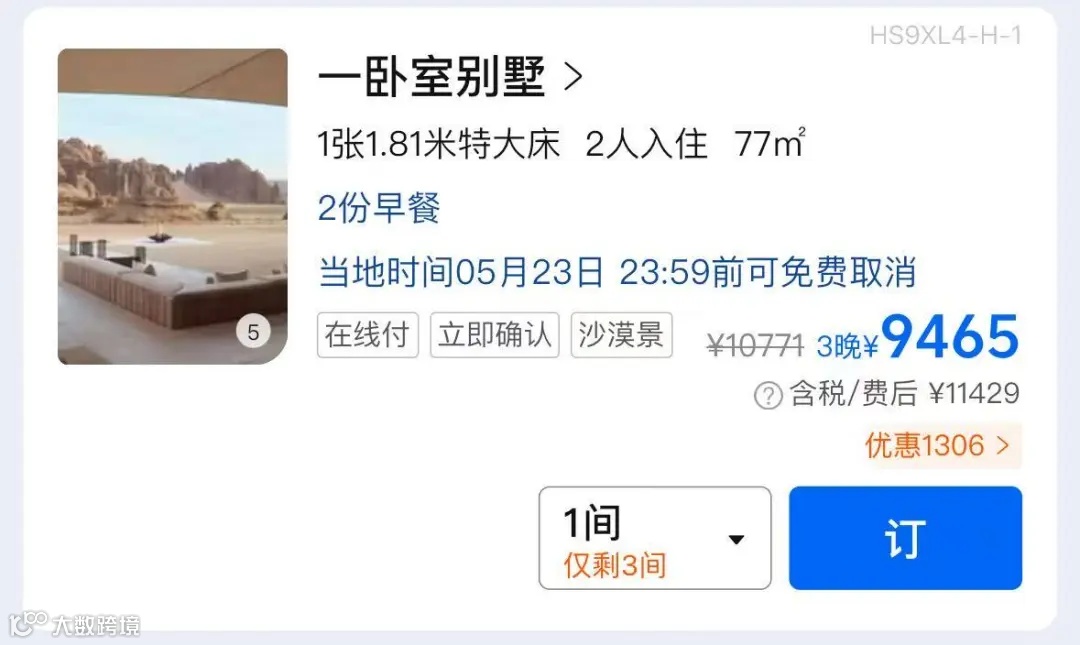The height and width of the screenshot is (645, 1080).
Task: View the free cancellation policy text
Action: click(x=616, y=272)
